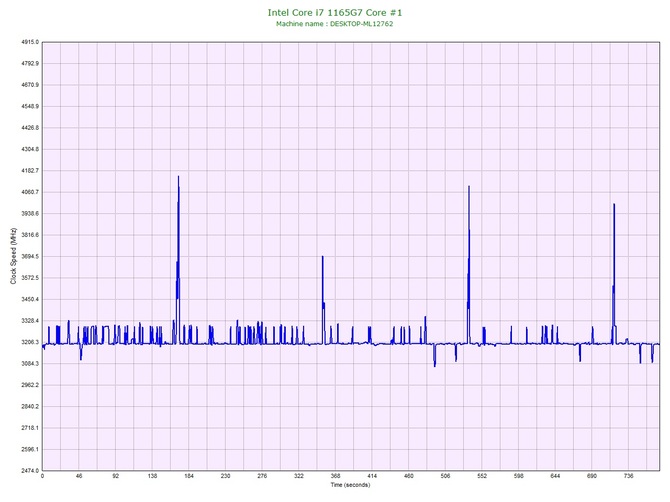
Task: Click the 414 tick on time axis
Action: coord(372,476)
